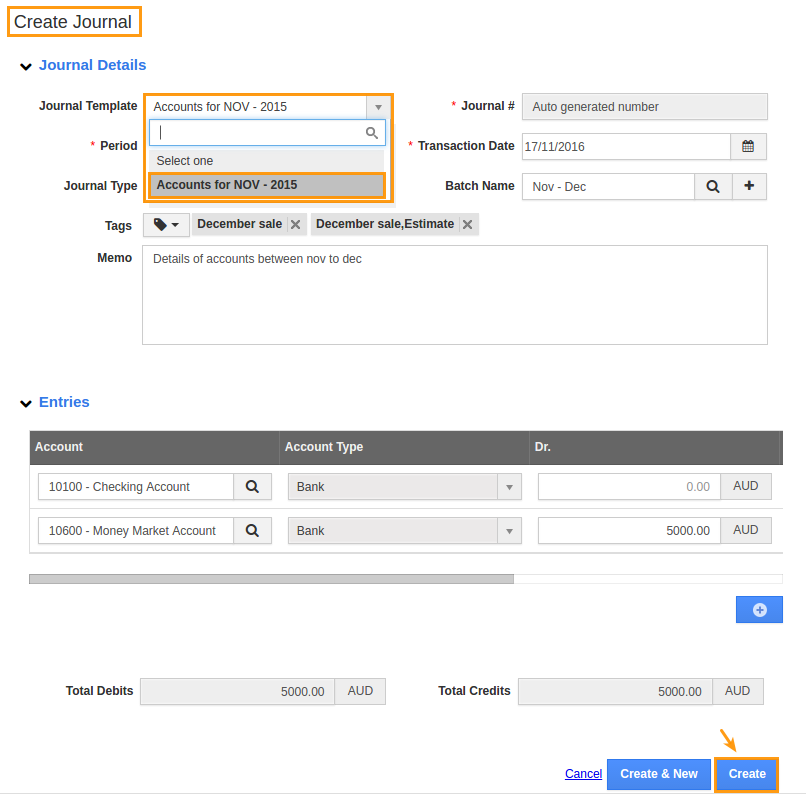The image size is (806, 794).
Task: Open the Tags dropdown icon
Action: pyautogui.click(x=166, y=225)
